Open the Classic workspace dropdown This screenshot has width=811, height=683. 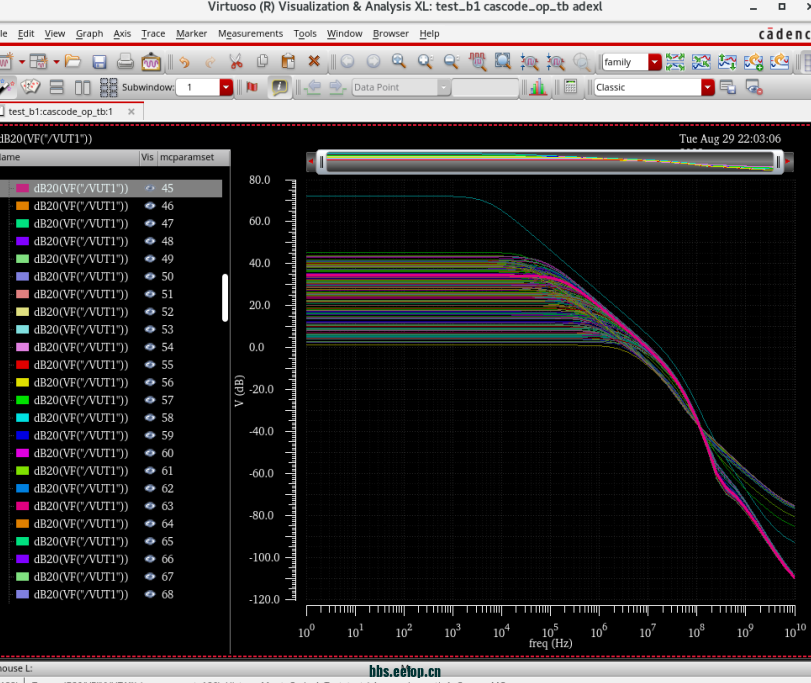point(708,87)
